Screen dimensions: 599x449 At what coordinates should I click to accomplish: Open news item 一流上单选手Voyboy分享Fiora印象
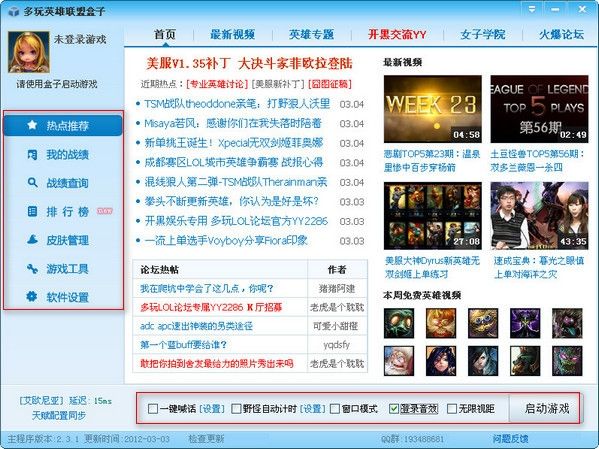point(226,240)
